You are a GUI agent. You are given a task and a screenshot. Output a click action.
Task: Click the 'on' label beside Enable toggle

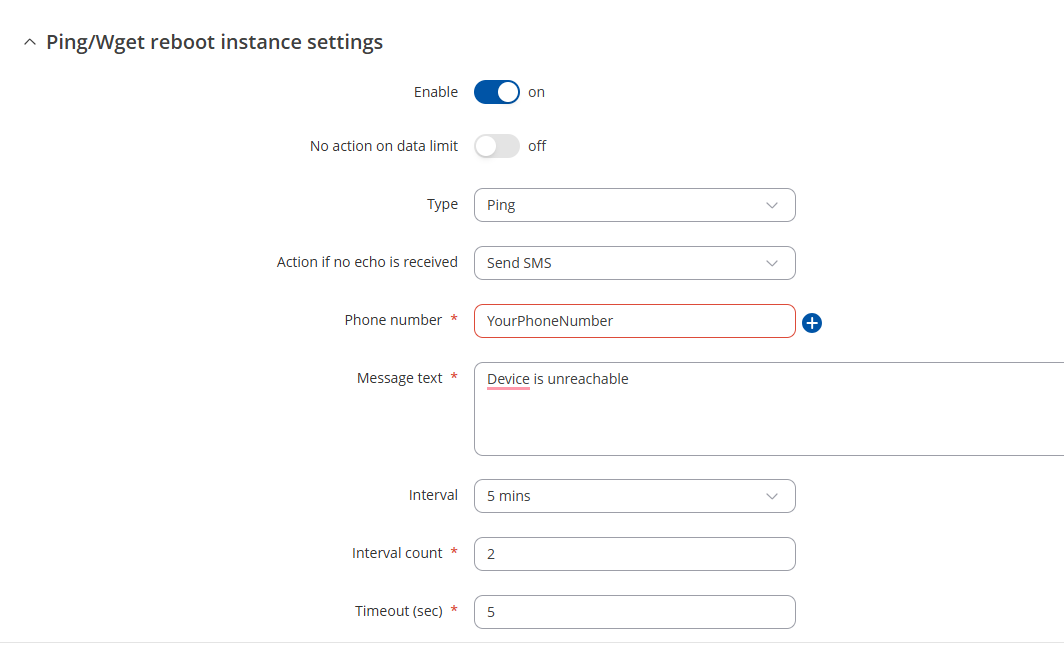[536, 92]
